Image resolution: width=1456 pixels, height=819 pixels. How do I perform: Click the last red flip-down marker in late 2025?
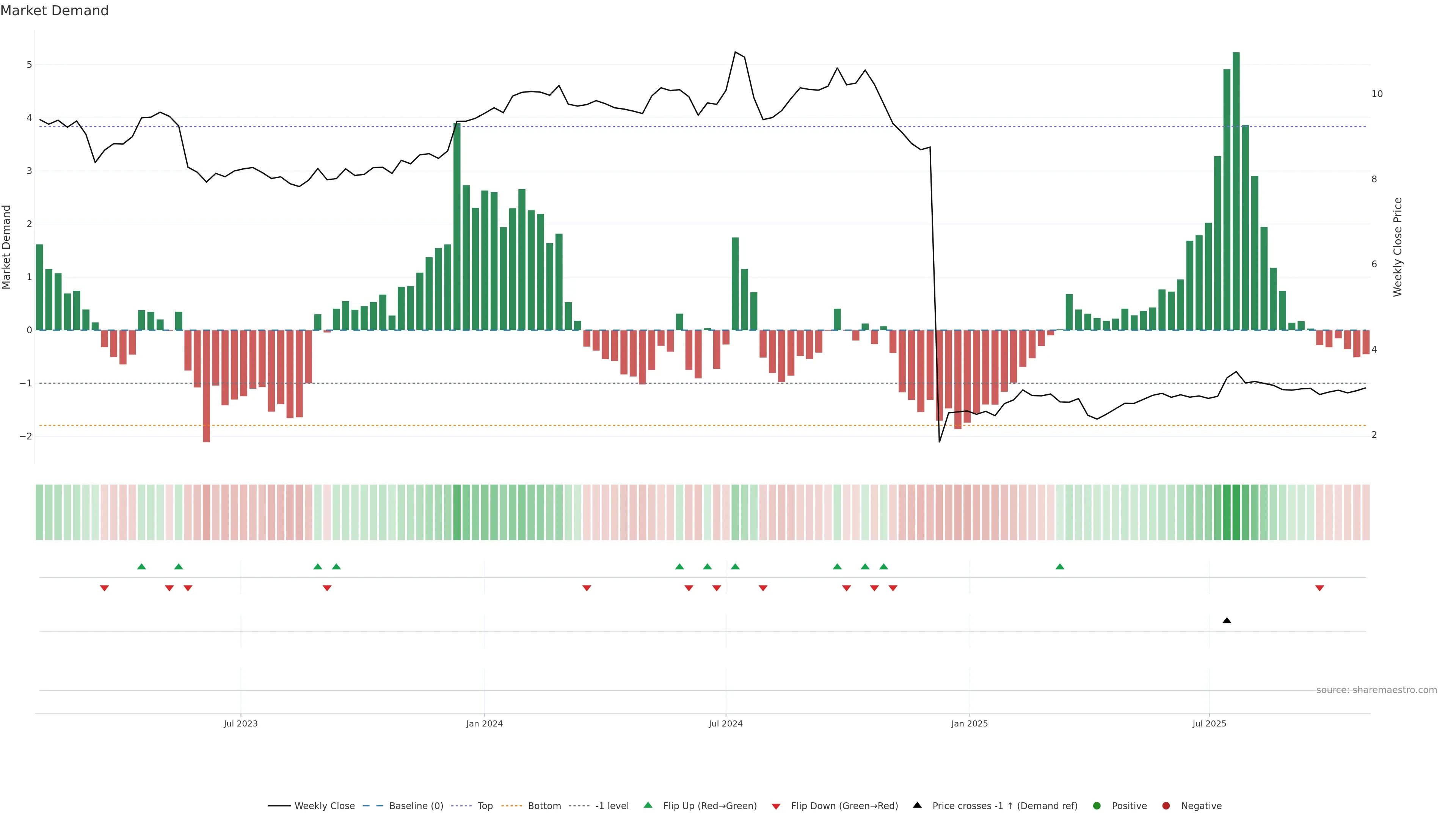tap(1320, 588)
